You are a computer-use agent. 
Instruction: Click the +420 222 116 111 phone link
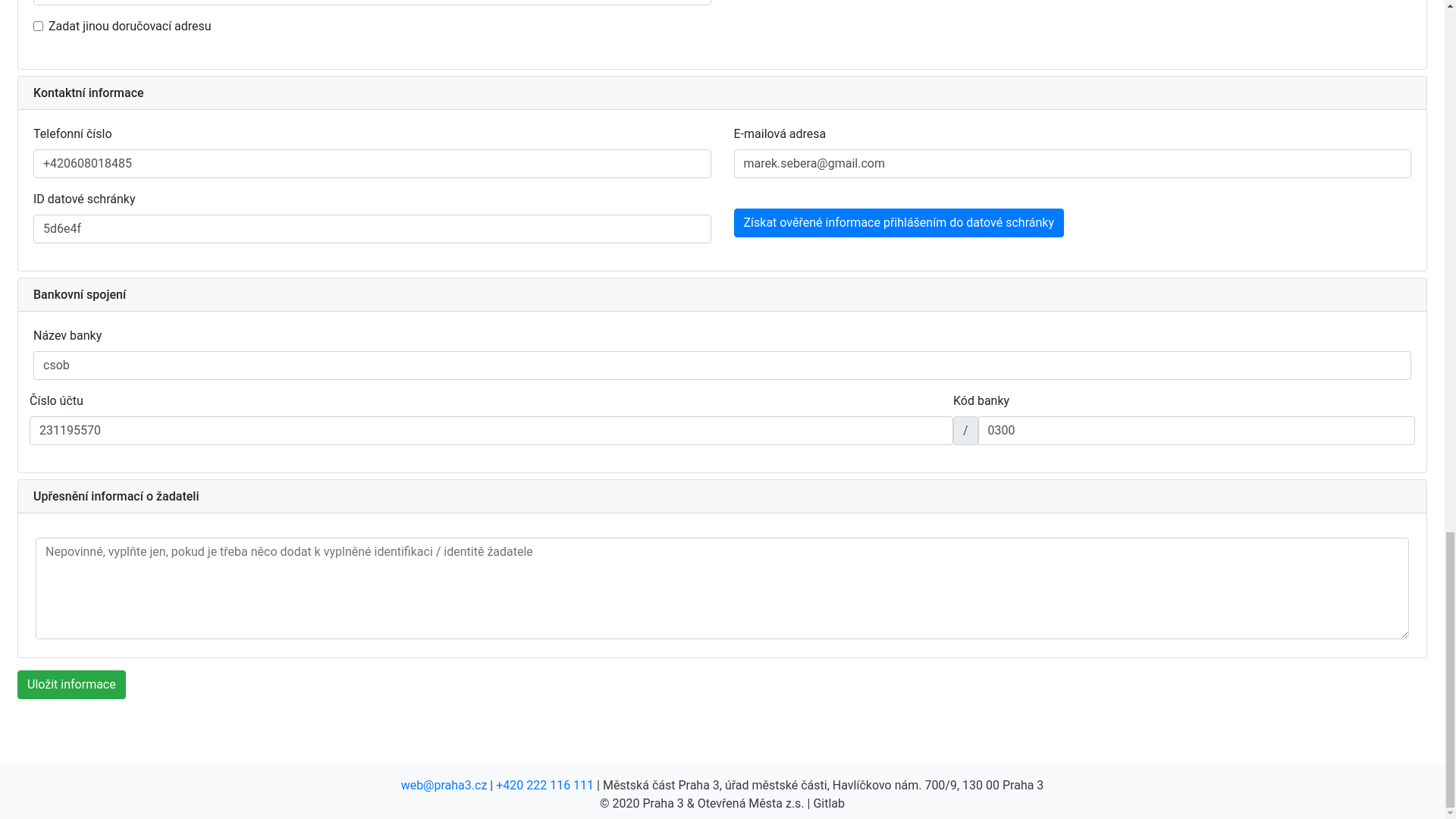(x=544, y=786)
